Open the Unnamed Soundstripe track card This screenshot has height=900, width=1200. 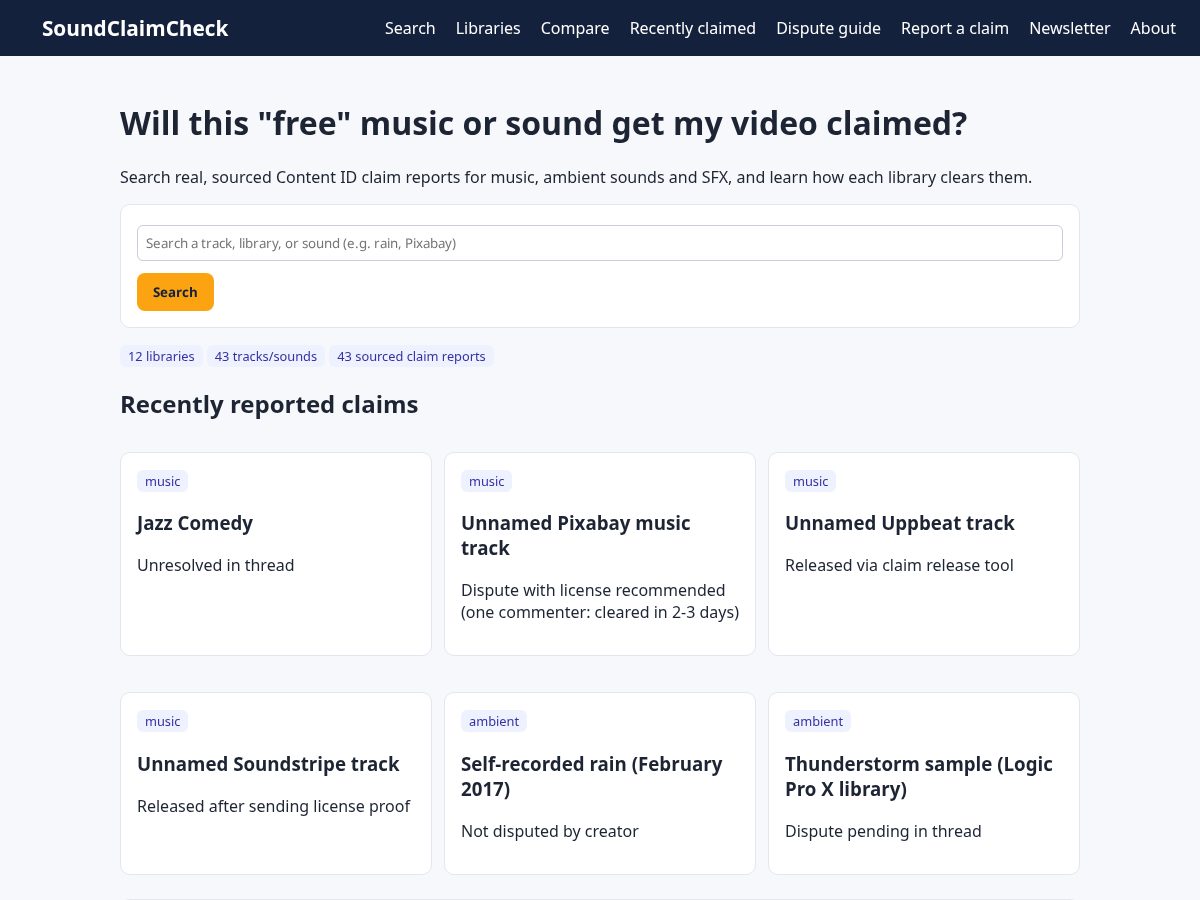[276, 784]
